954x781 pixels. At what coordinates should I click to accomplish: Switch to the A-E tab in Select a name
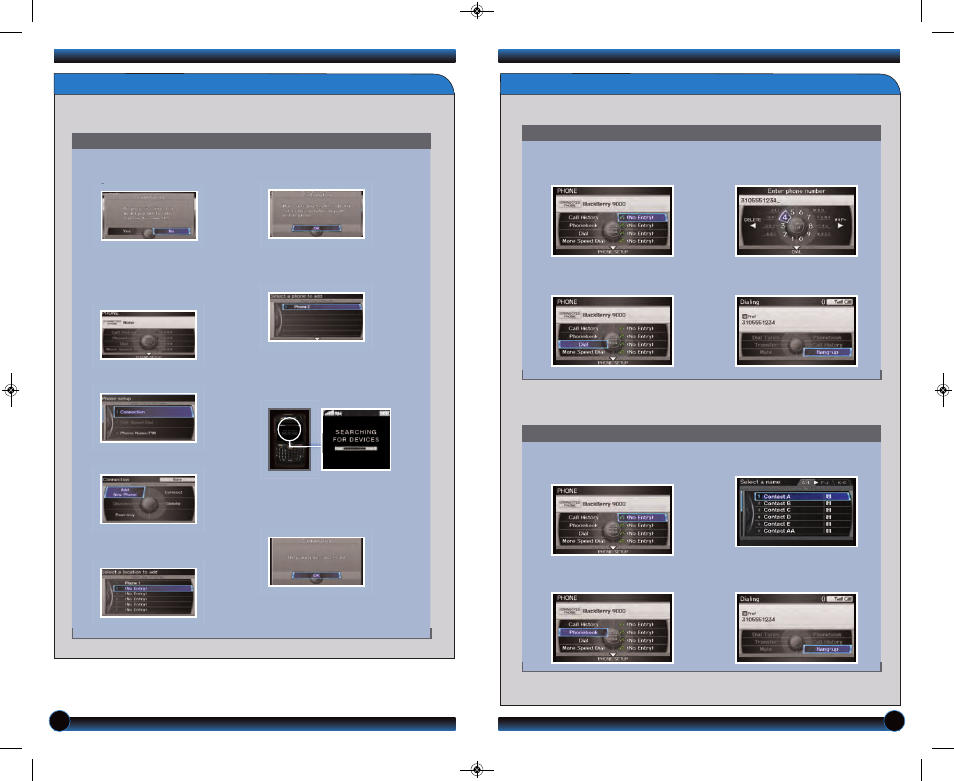[x=806, y=482]
